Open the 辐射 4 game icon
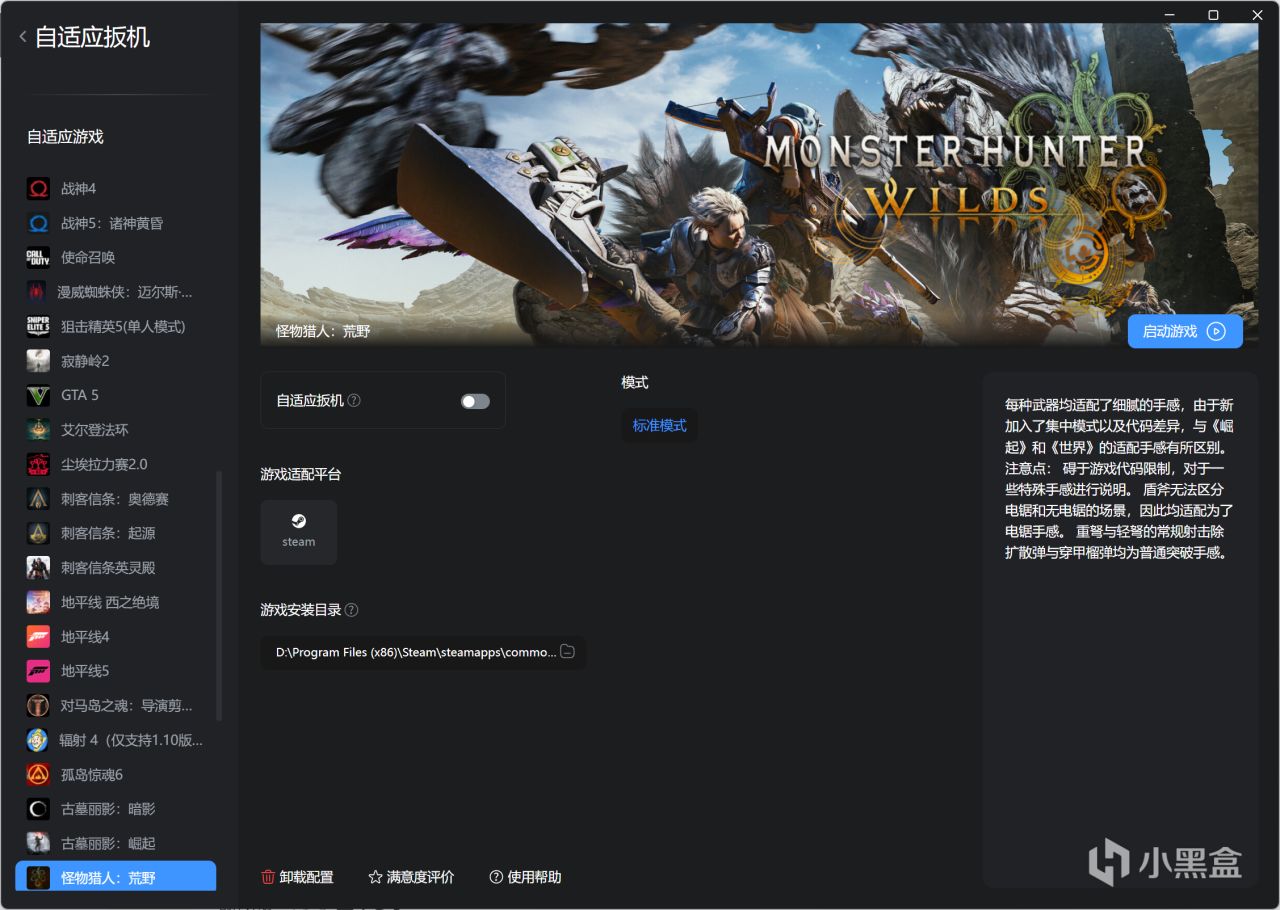Screen dimensions: 1280x910 (x=38, y=740)
